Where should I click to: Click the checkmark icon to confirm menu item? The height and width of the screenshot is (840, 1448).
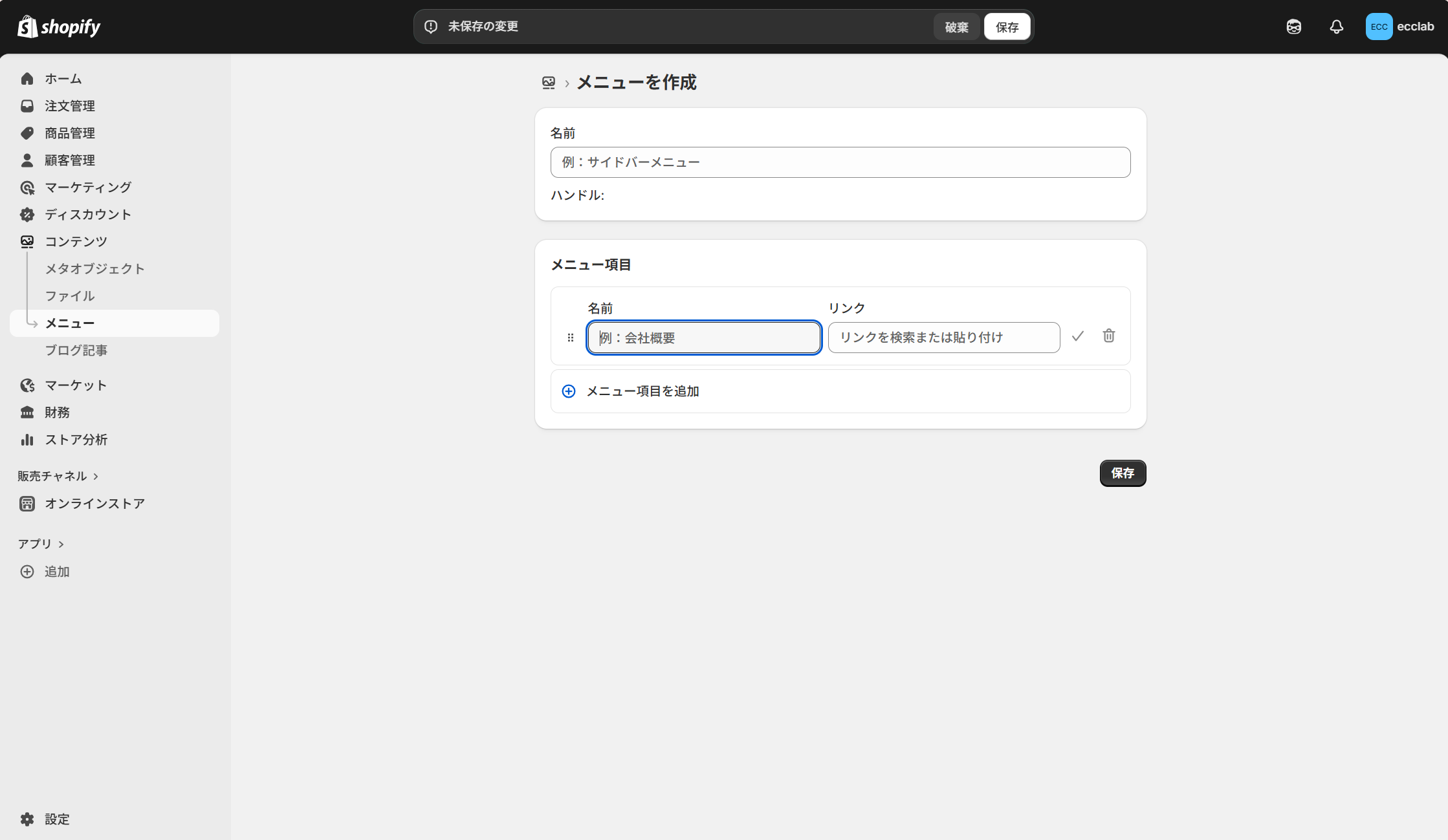(1077, 336)
